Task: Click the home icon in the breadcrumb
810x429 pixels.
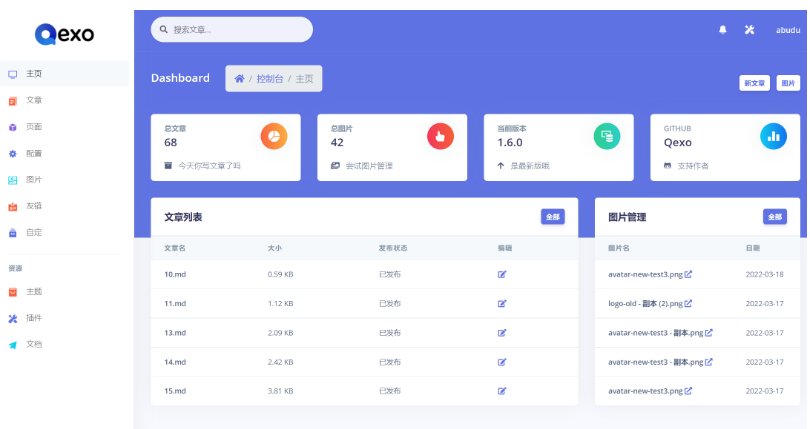Action: (x=239, y=79)
